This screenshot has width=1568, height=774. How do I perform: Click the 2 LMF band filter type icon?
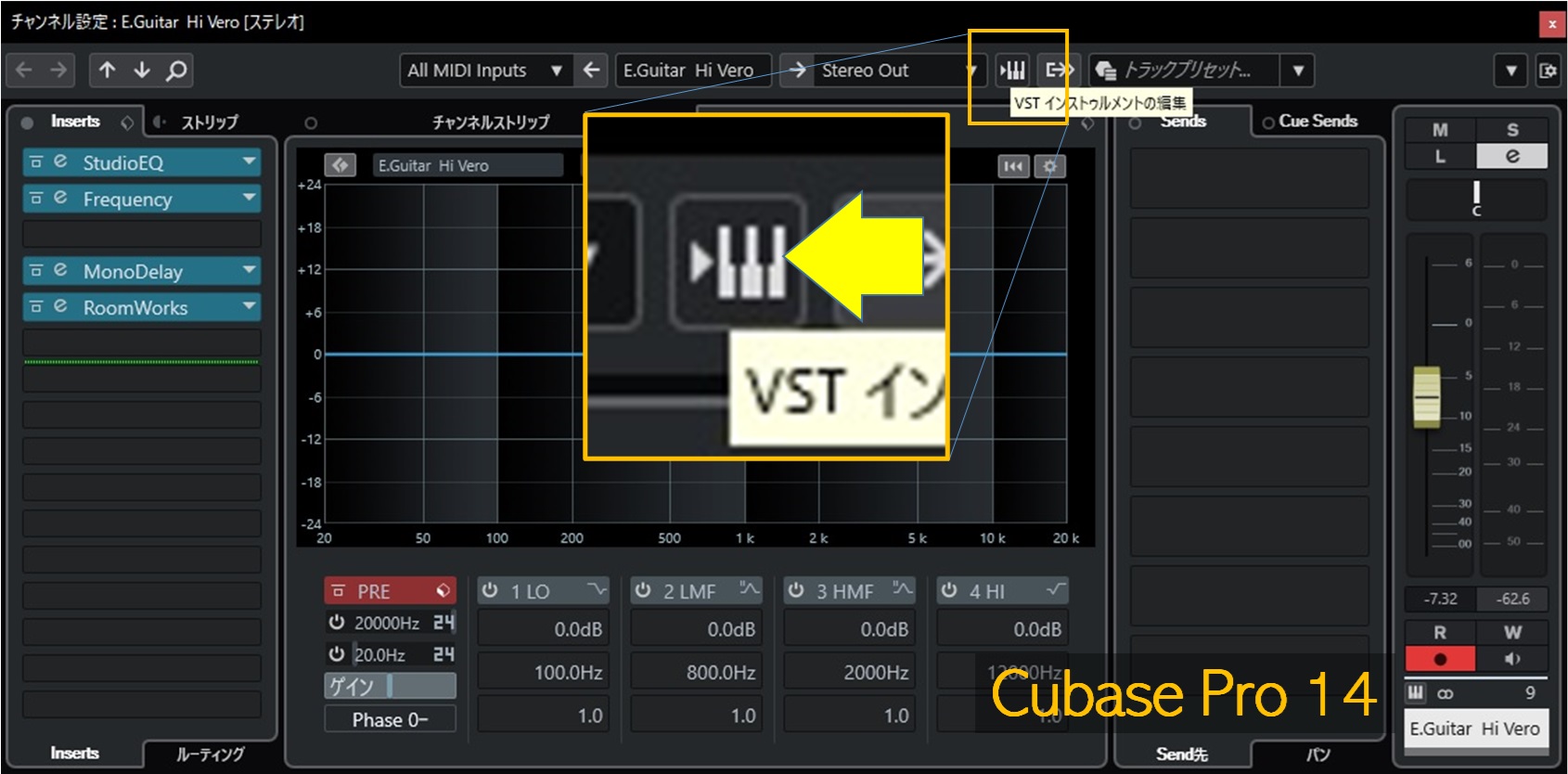[749, 590]
